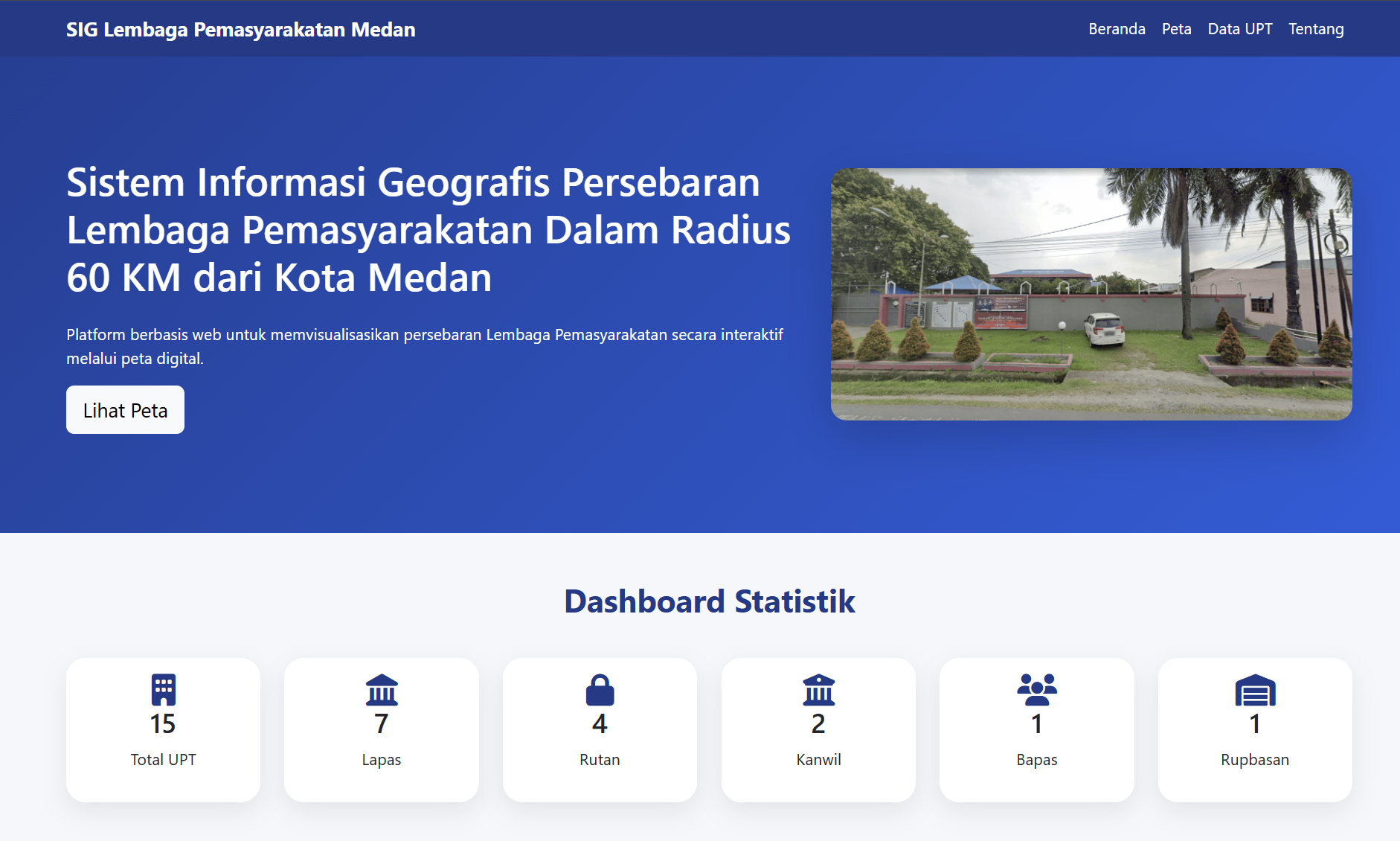1400x841 pixels.
Task: Click the prison building photo
Action: point(1091,294)
